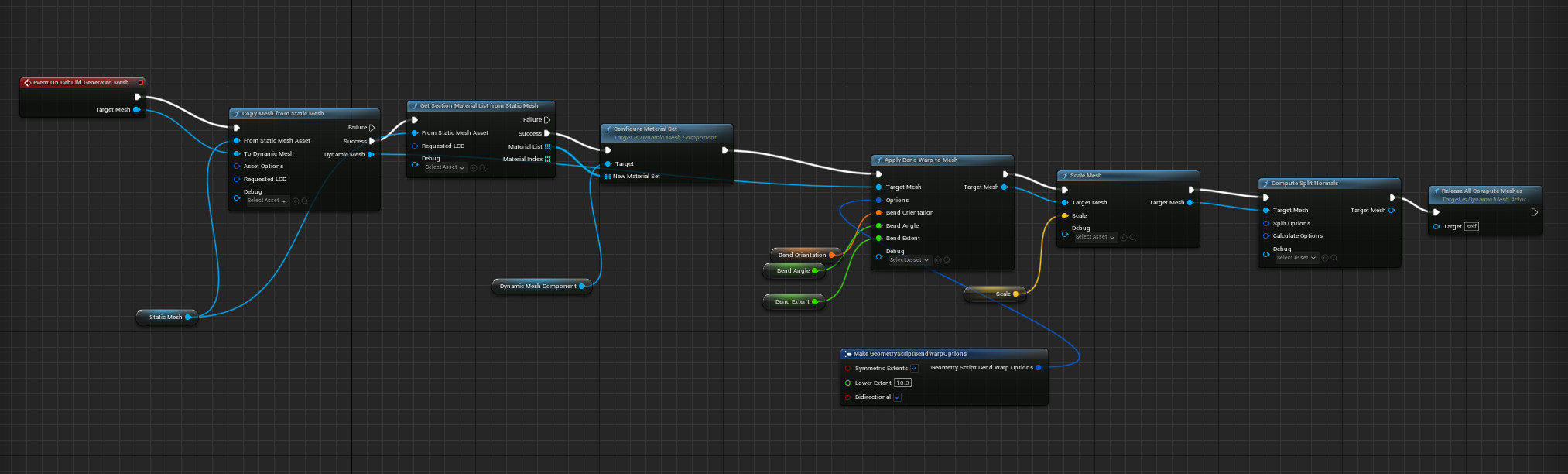This screenshot has height=474, width=1568.
Task: Select the Release All Compute Meshes node title
Action: [1482, 191]
